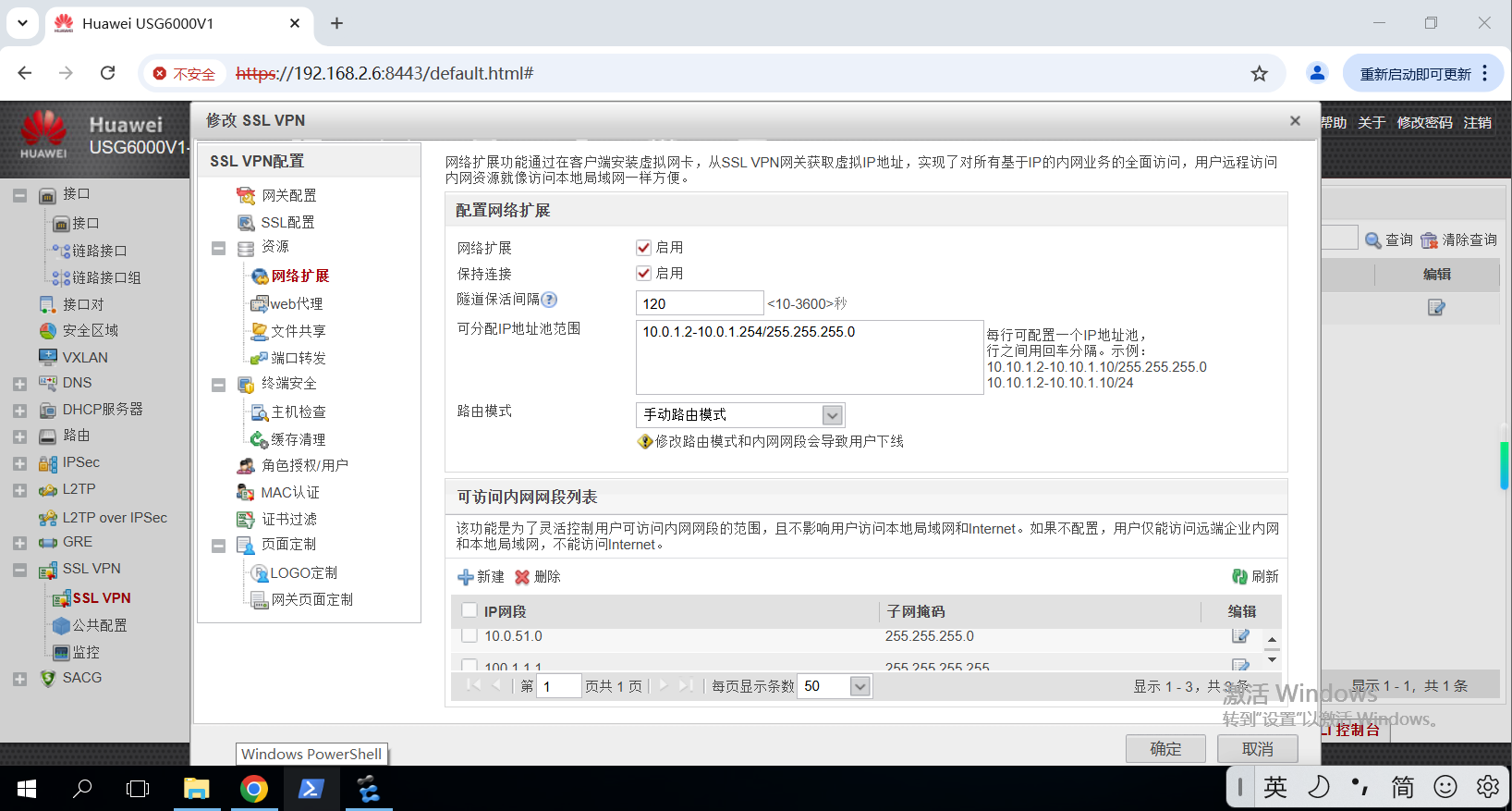Collapse the SSL VPN sidebar node
Viewport: 1512px width, 811px height.
click(19, 571)
